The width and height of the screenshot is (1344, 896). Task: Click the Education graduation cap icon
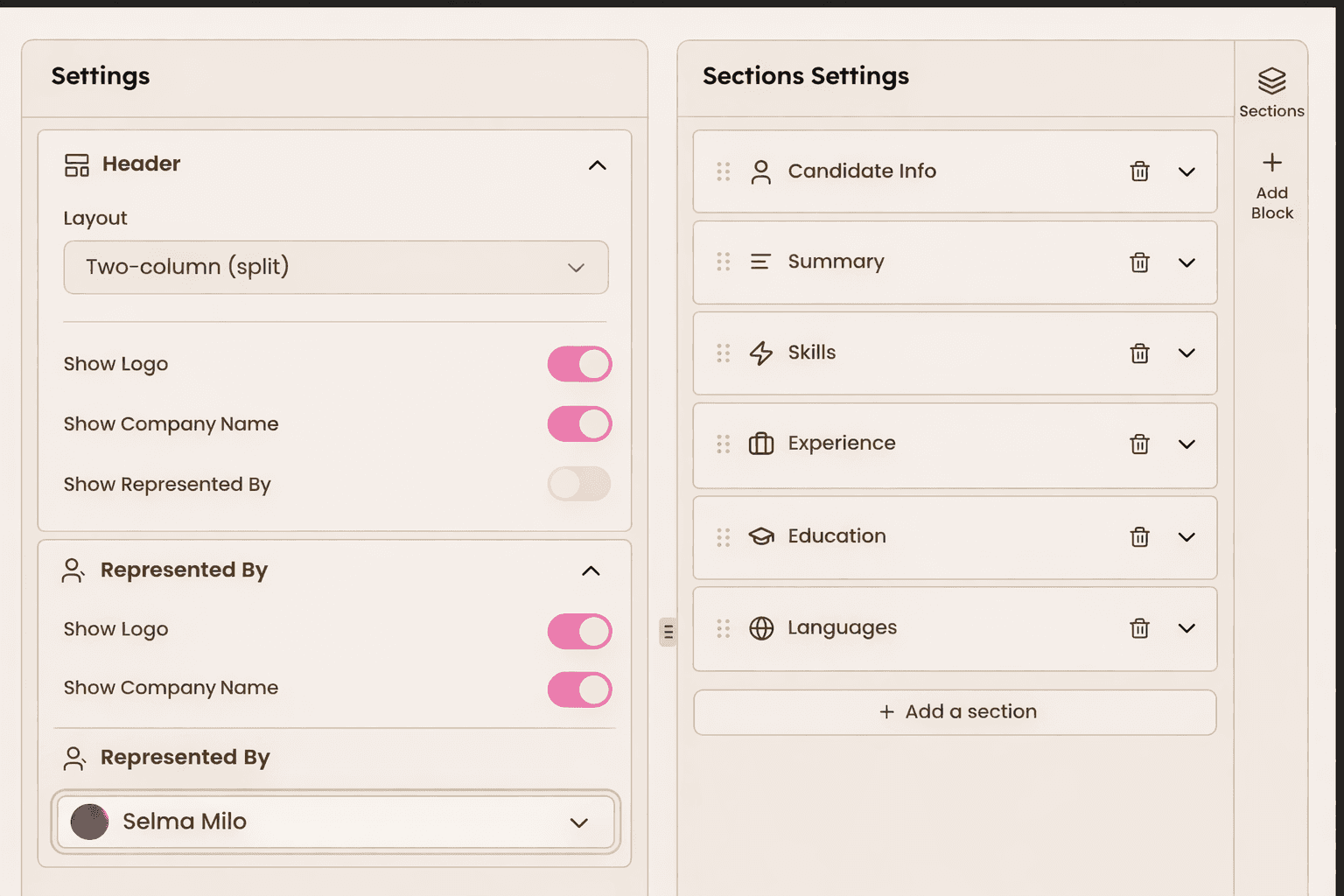click(x=761, y=536)
